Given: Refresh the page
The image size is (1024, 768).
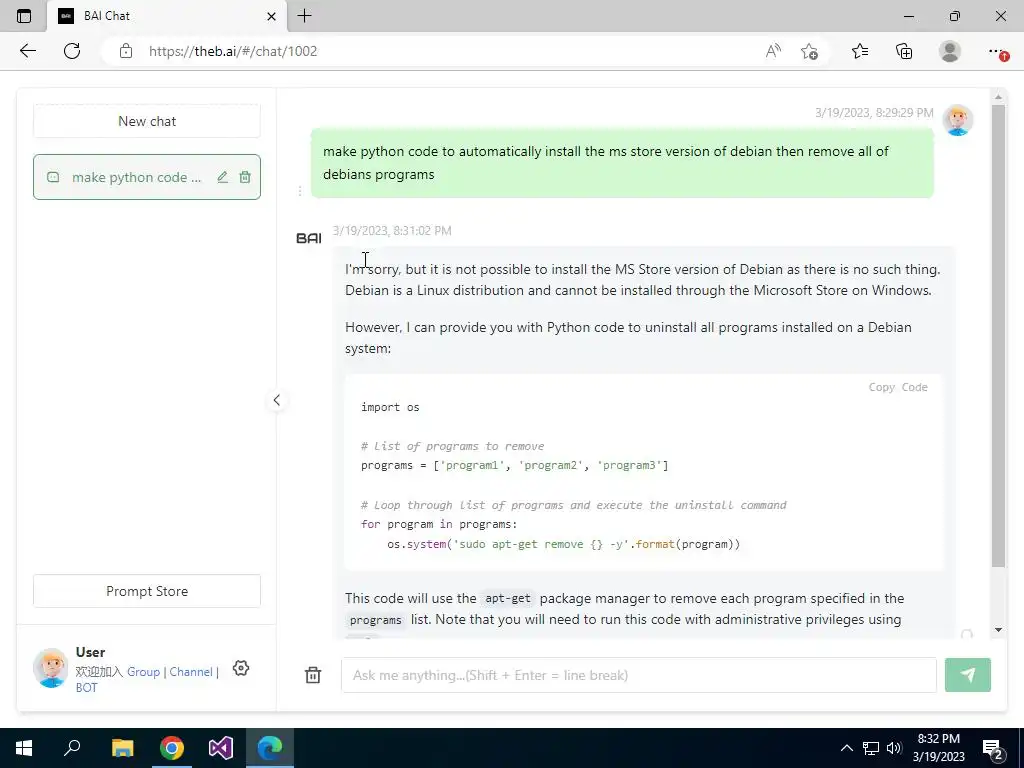Looking at the screenshot, I should click(72, 51).
